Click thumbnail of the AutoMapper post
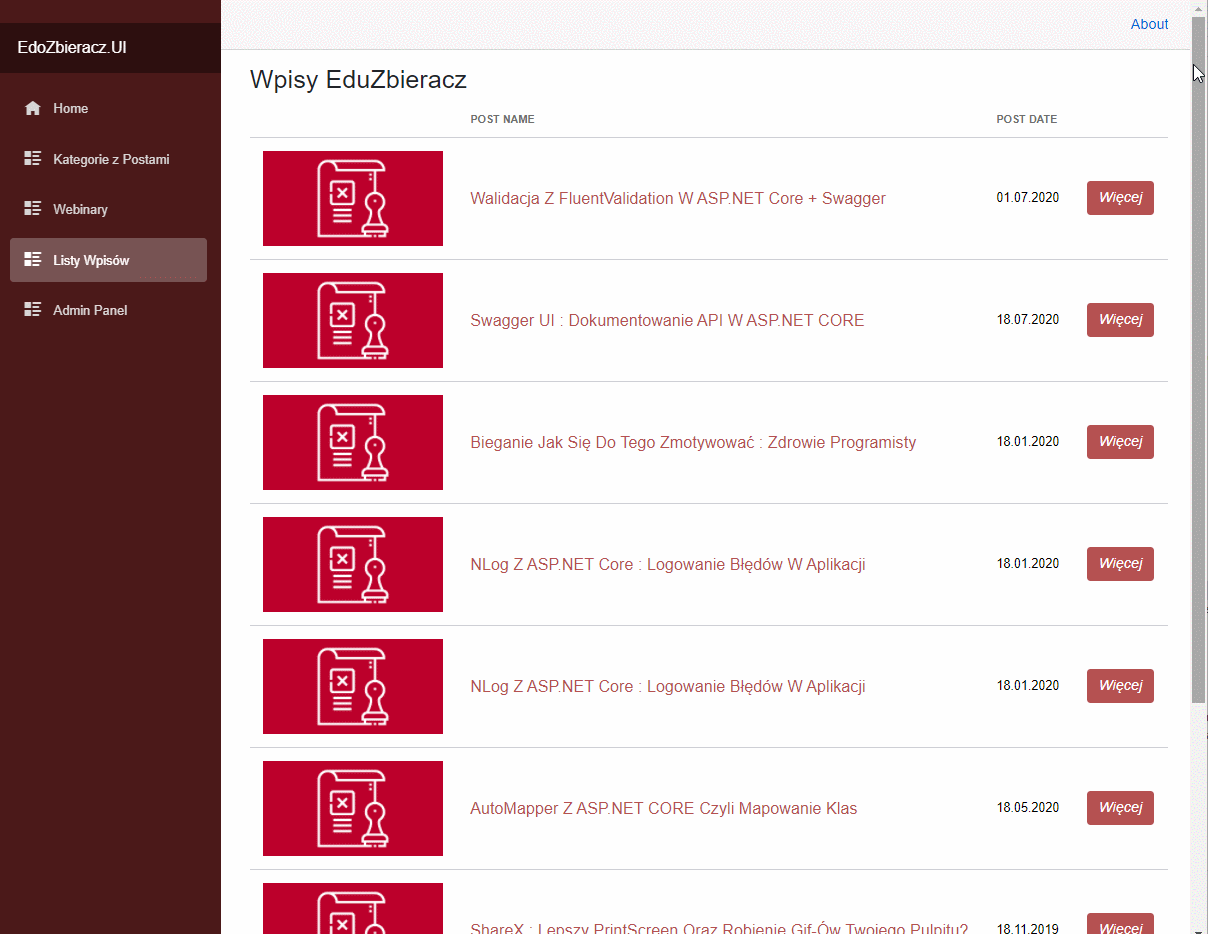This screenshot has width=1208, height=934. [x=353, y=808]
